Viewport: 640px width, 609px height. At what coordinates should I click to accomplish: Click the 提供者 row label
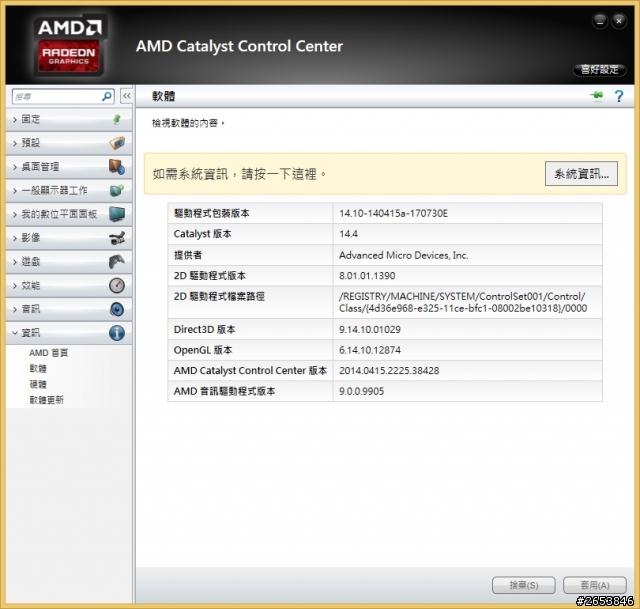(x=188, y=256)
